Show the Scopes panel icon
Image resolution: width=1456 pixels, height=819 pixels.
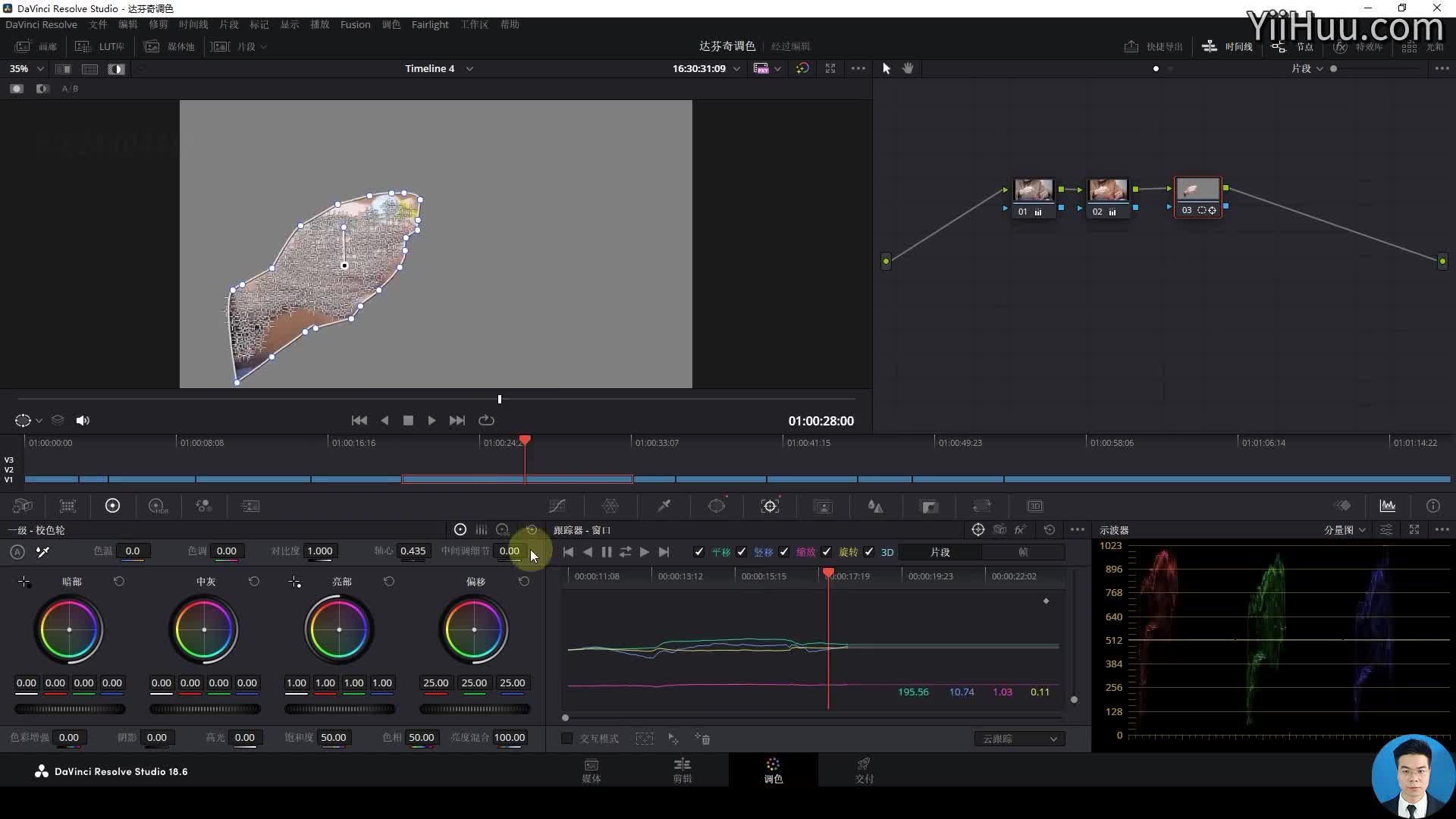1388,506
